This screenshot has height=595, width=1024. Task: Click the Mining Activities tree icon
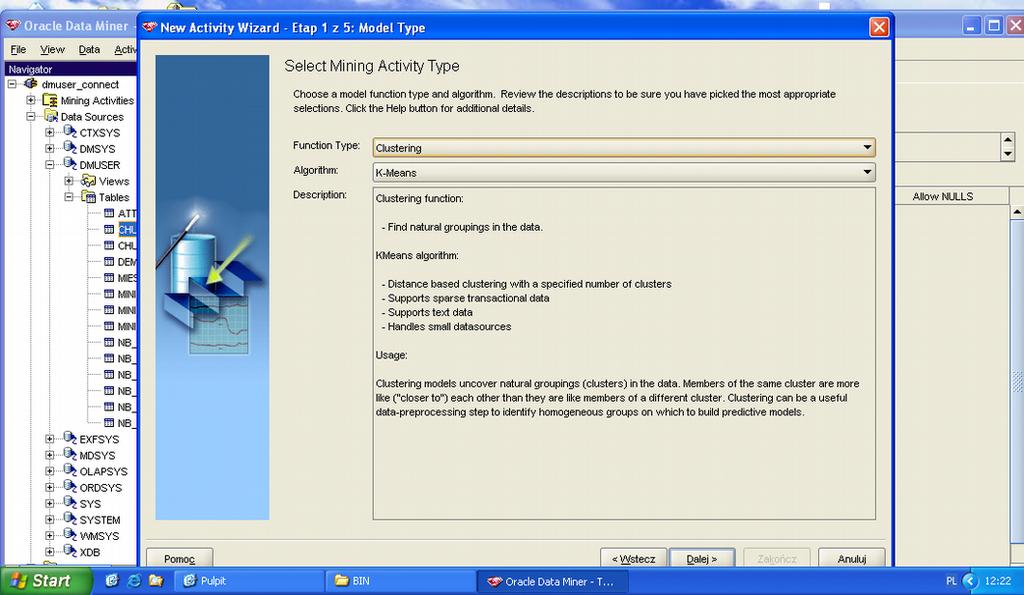tap(50, 100)
